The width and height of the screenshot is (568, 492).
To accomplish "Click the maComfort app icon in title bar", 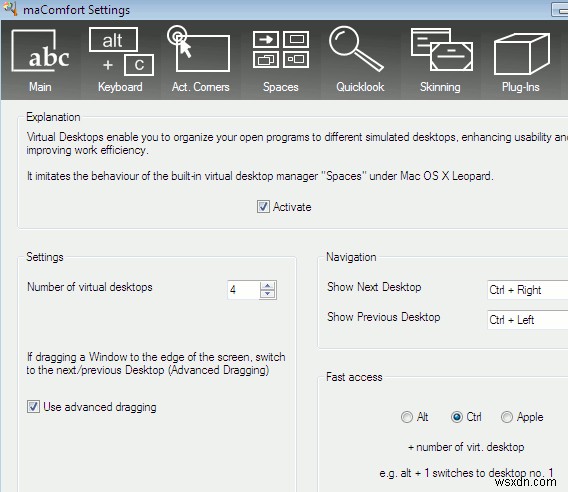I will [9, 9].
